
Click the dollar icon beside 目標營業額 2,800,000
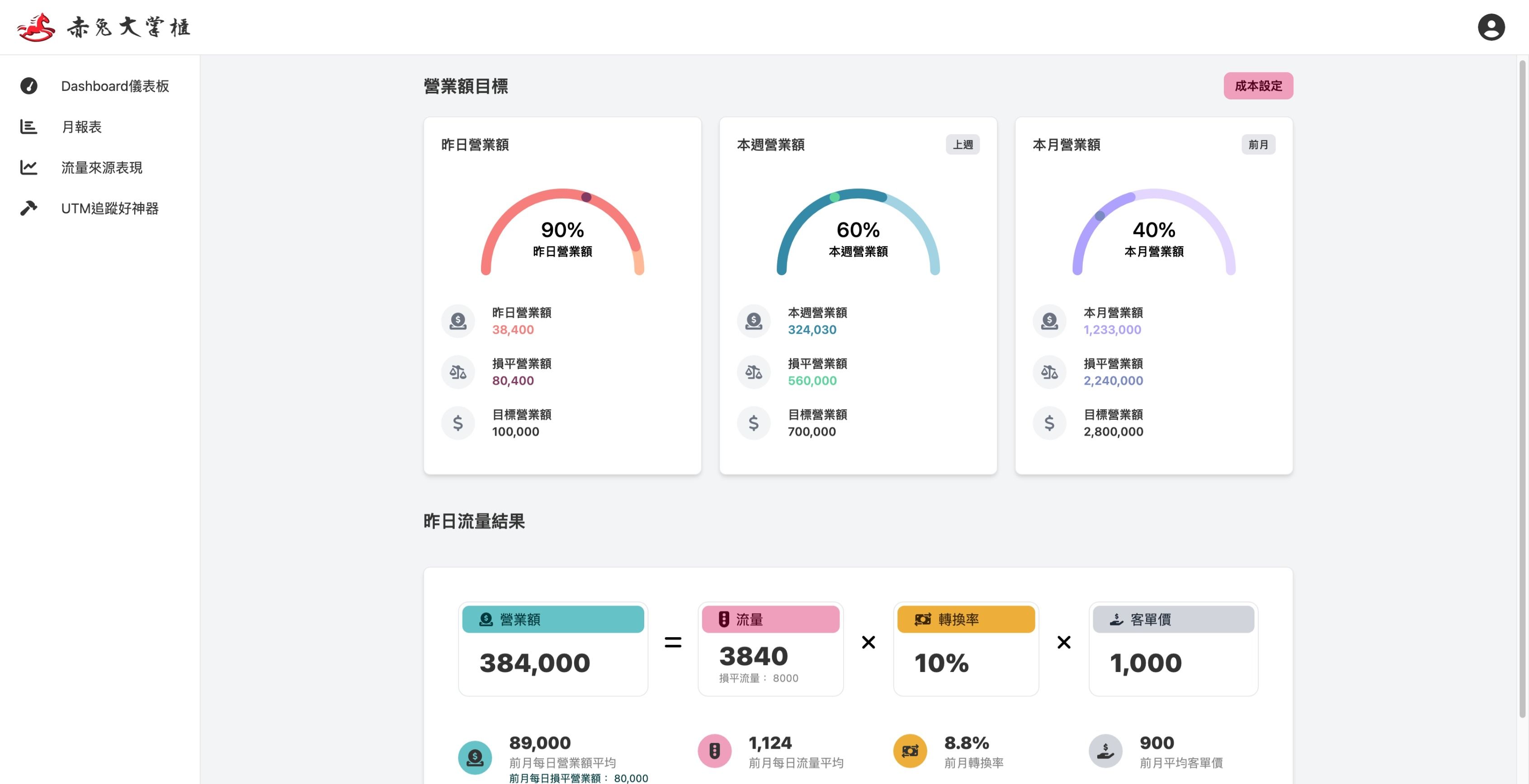[x=1049, y=423]
